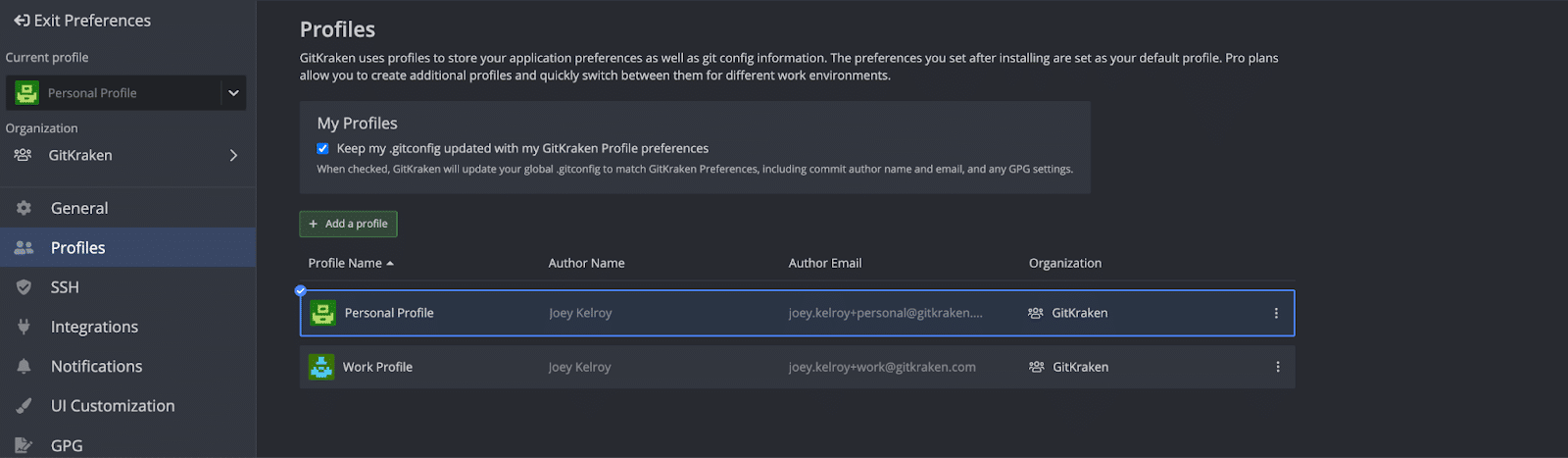Open the Personal Profile row's three-dot menu
Viewport: 1568px width, 458px height.
point(1276,313)
